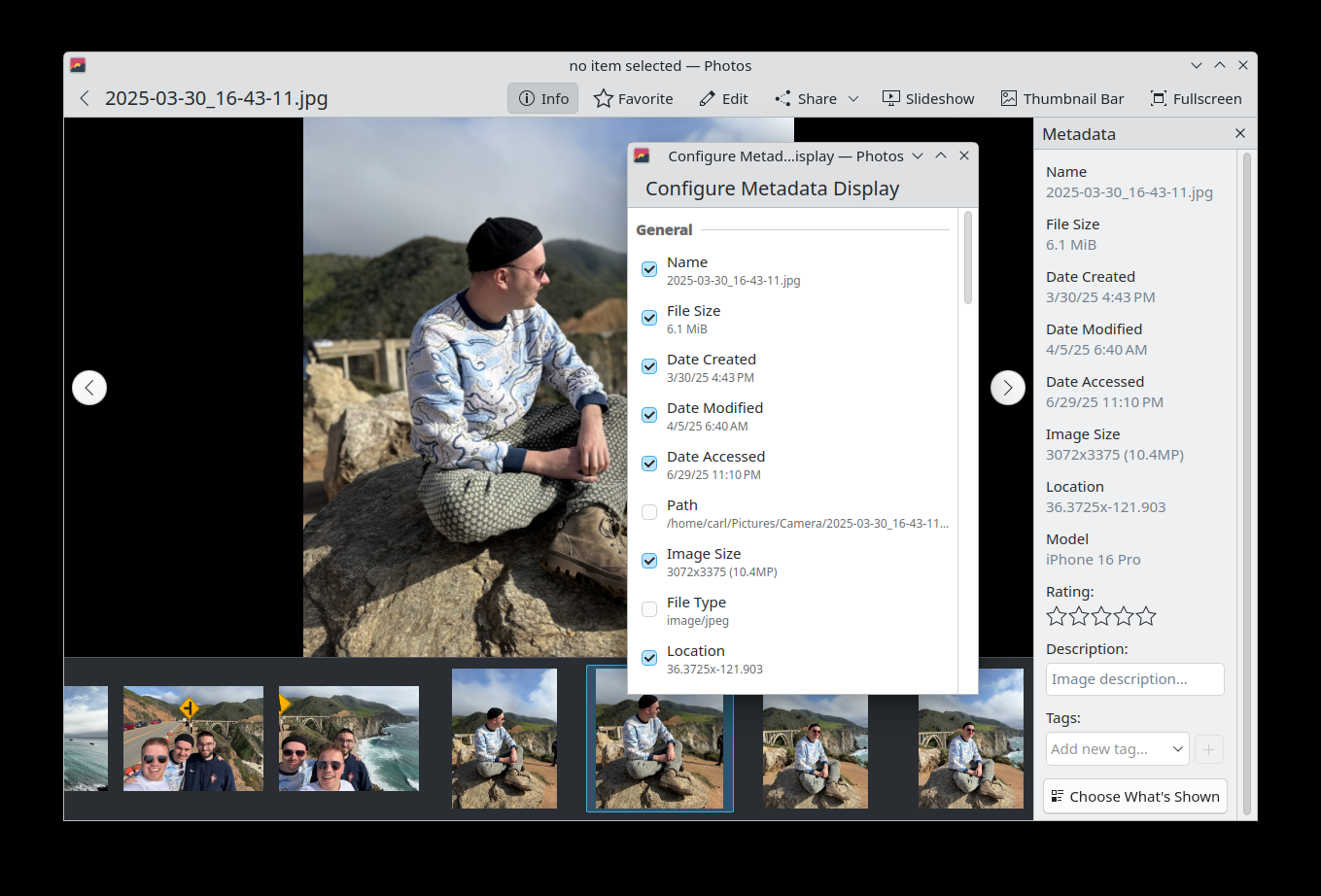Start the Slideshow
This screenshot has width=1321, height=896.
click(x=928, y=98)
